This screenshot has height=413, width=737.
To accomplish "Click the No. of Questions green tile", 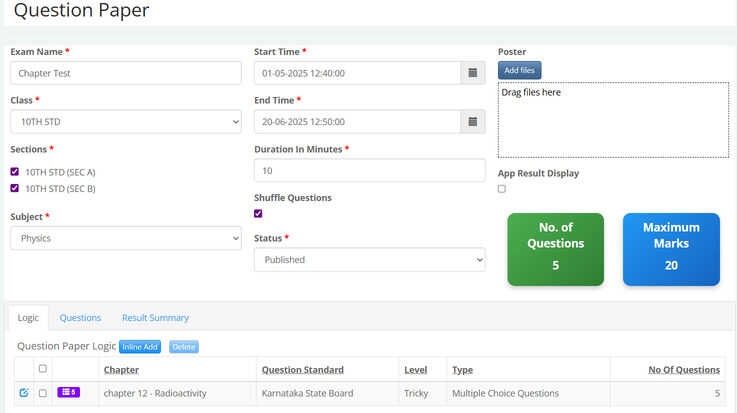I will click(555, 249).
